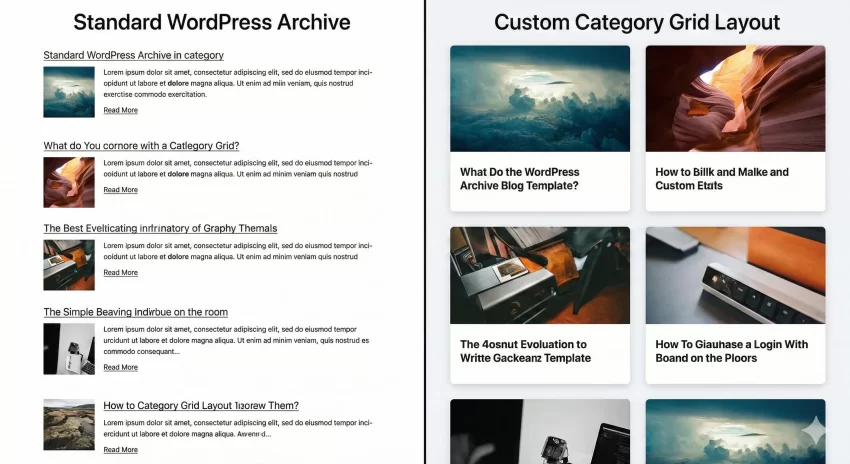850x464 pixels.
Task: Click Read More under the first archive post
Action: pos(120,110)
